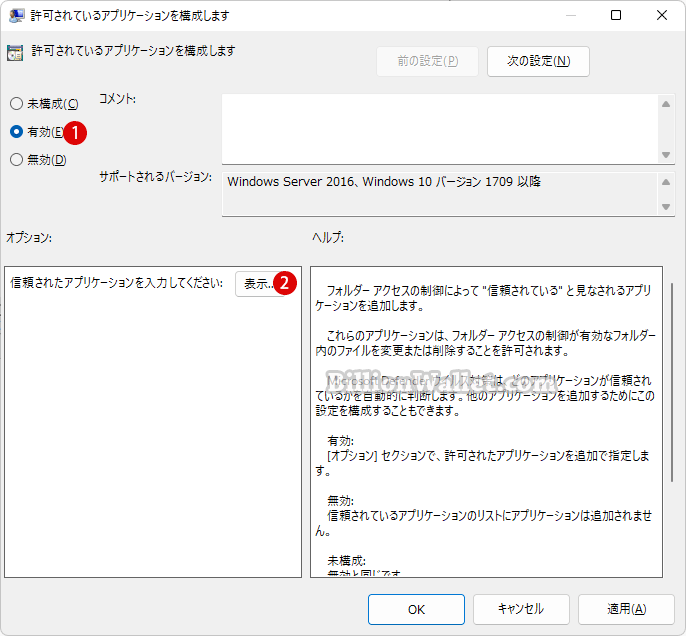Click comment box scroll up arrow
686x636 pixels.
[666, 104]
